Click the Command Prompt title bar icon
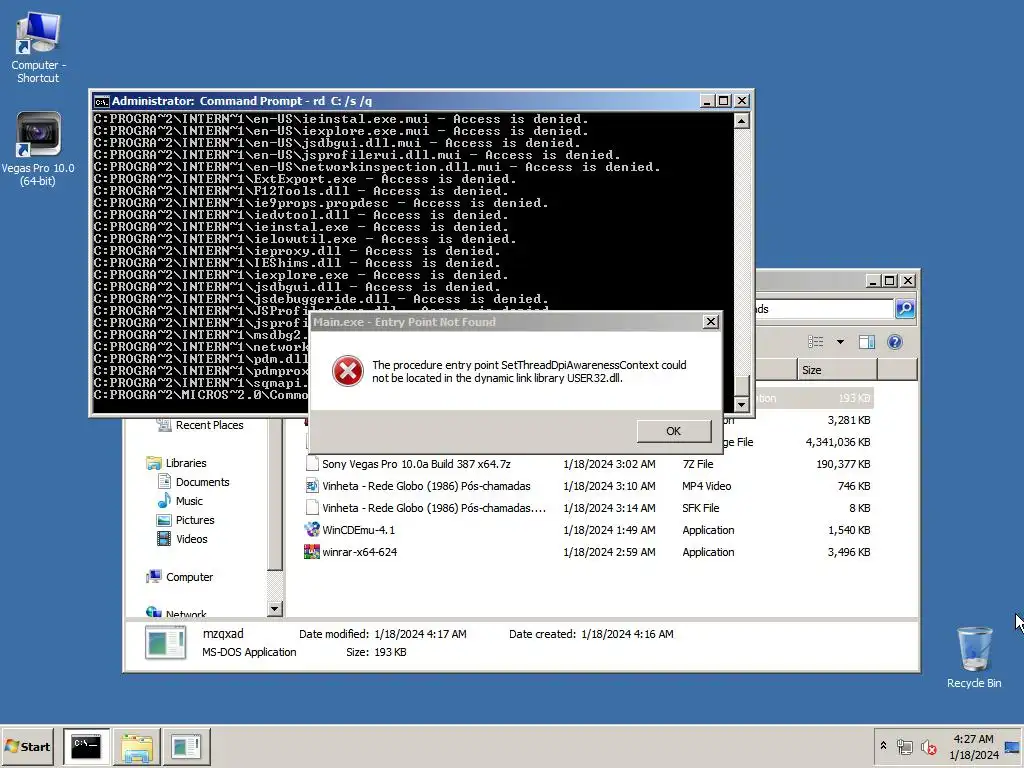1024x768 pixels. coord(101,101)
